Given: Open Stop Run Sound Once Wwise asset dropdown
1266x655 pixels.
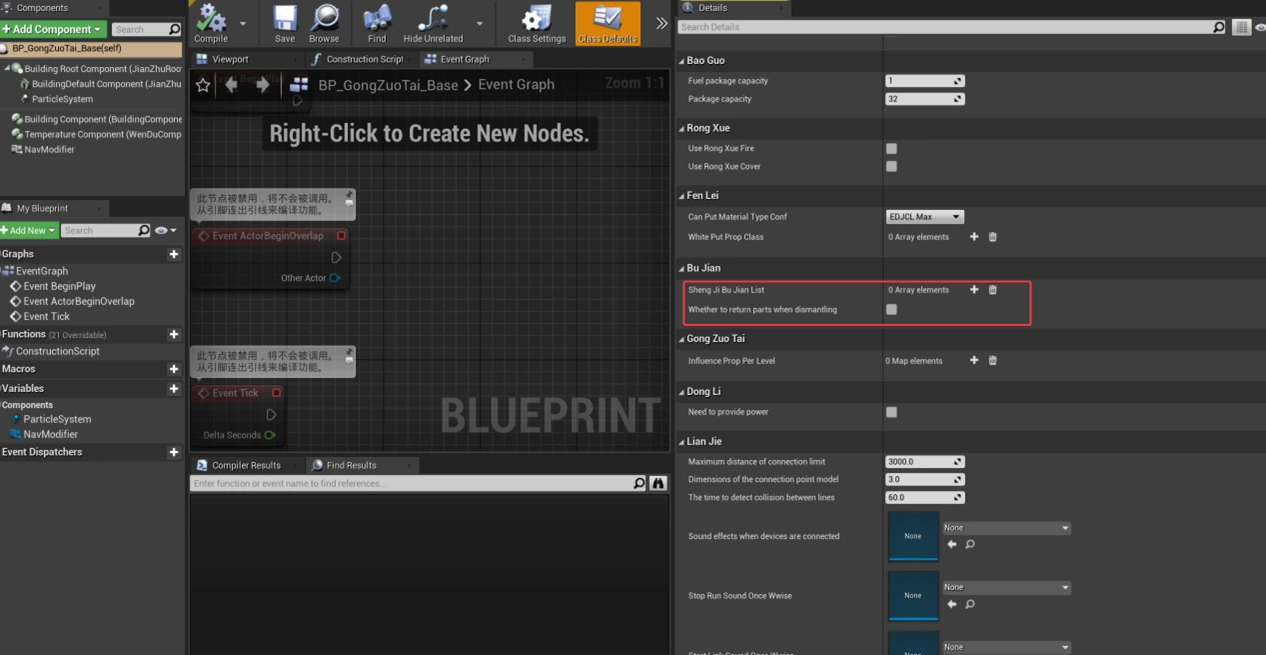Looking at the screenshot, I should coord(1006,587).
